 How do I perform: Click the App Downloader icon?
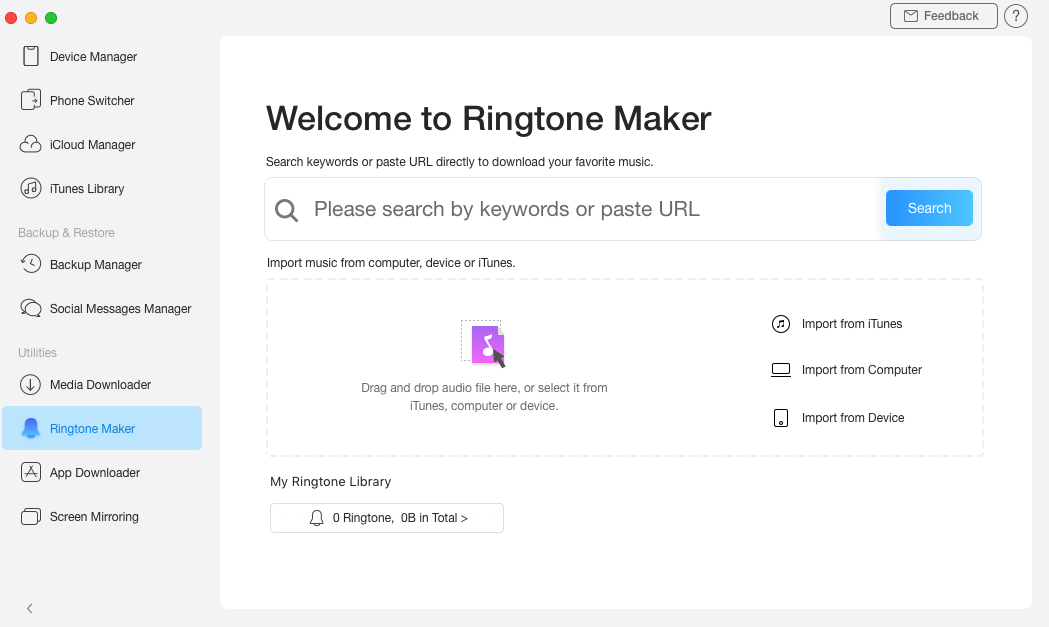click(31, 473)
